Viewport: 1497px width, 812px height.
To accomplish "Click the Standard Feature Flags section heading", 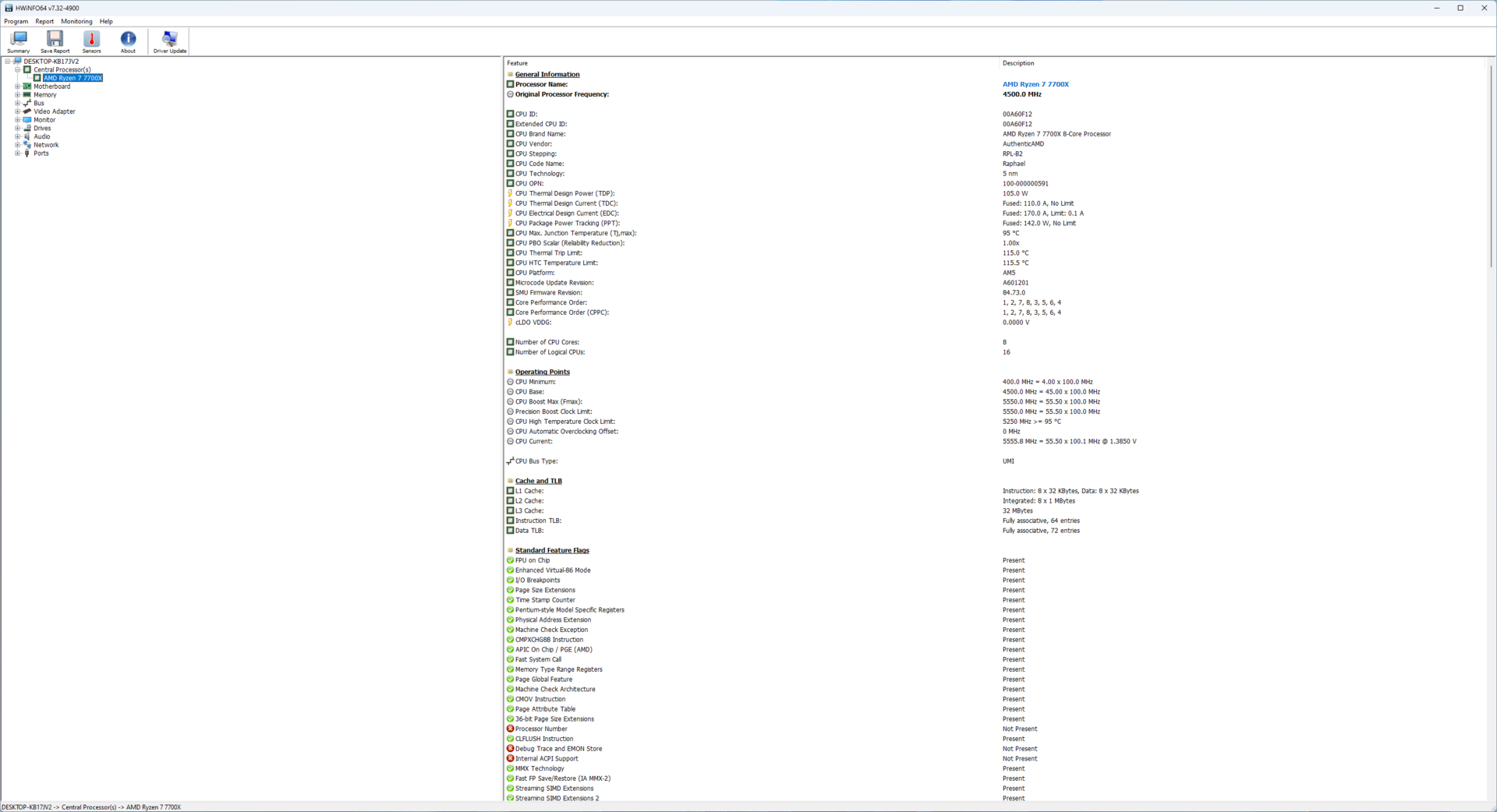I will click(x=552, y=550).
